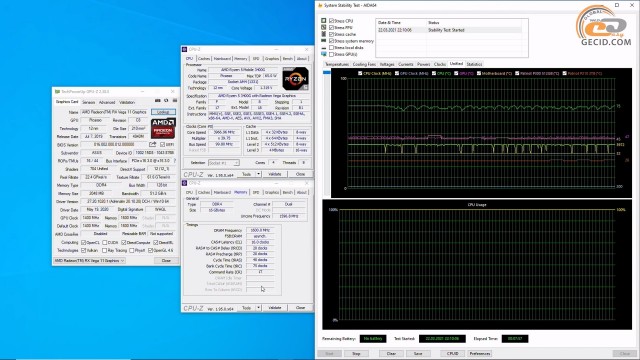Click the AMD Radeon logo in GPU-Z

pyautogui.click(x=163, y=128)
